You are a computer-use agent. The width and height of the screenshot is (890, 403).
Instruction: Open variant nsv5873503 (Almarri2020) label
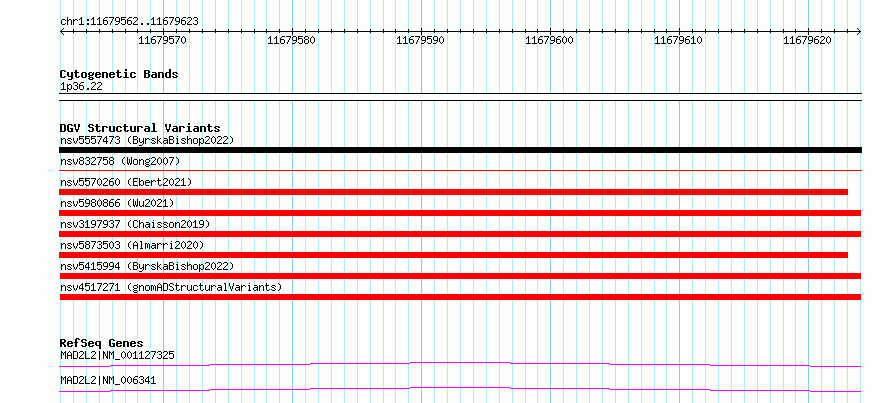tap(132, 245)
